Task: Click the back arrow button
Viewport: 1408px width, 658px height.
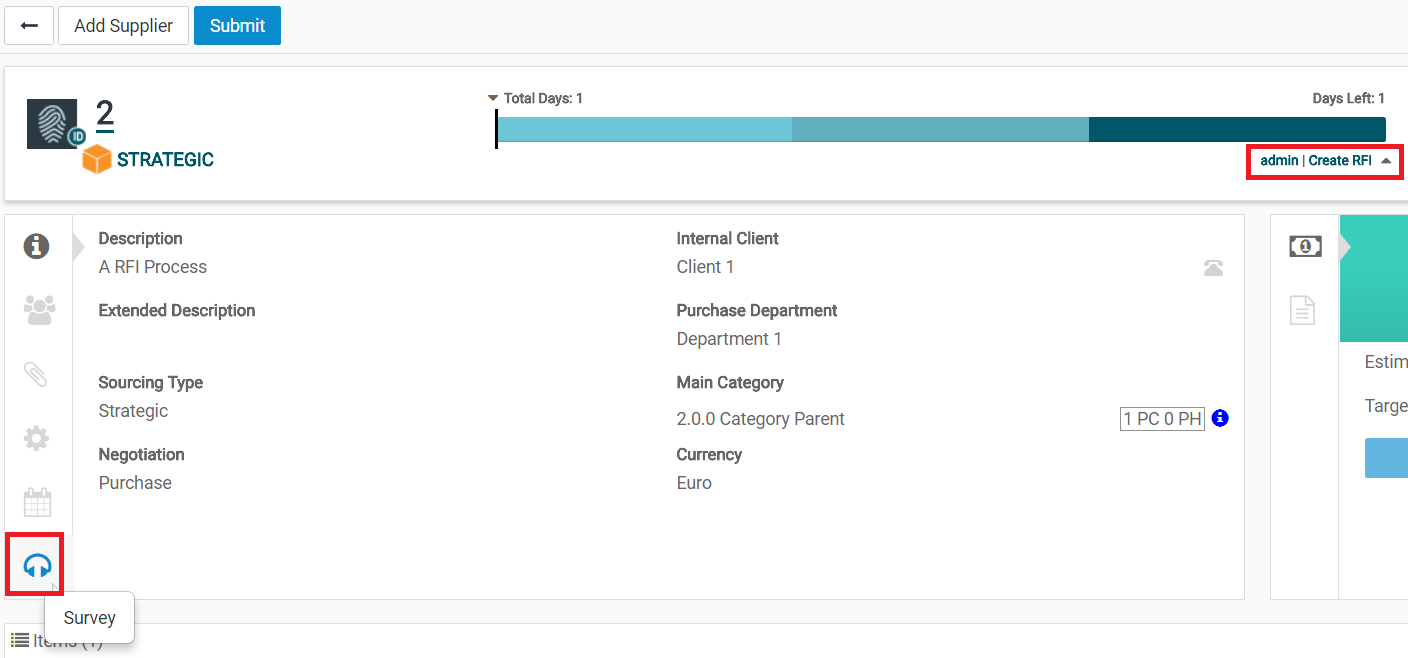Action: point(29,26)
